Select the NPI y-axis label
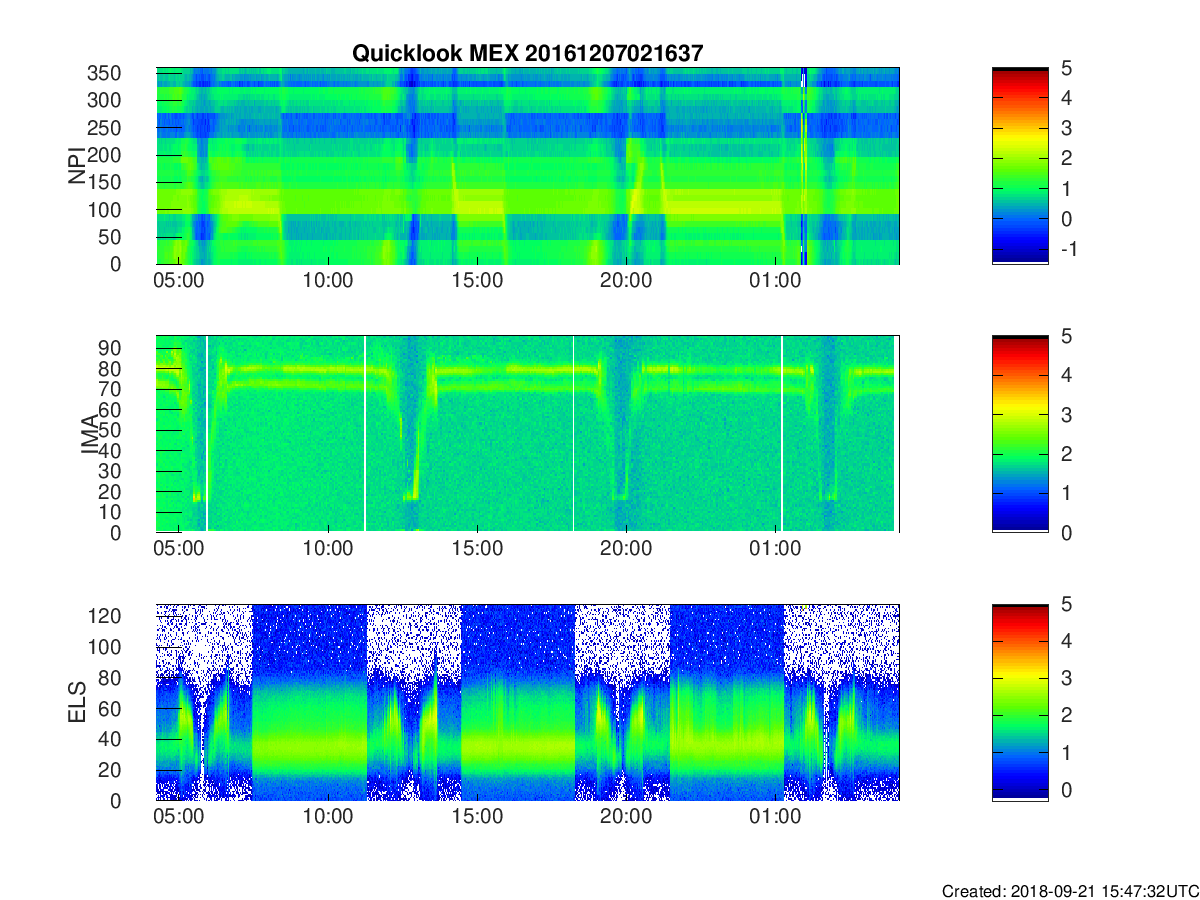Image resolution: width=1200 pixels, height=900 pixels. tap(76, 166)
